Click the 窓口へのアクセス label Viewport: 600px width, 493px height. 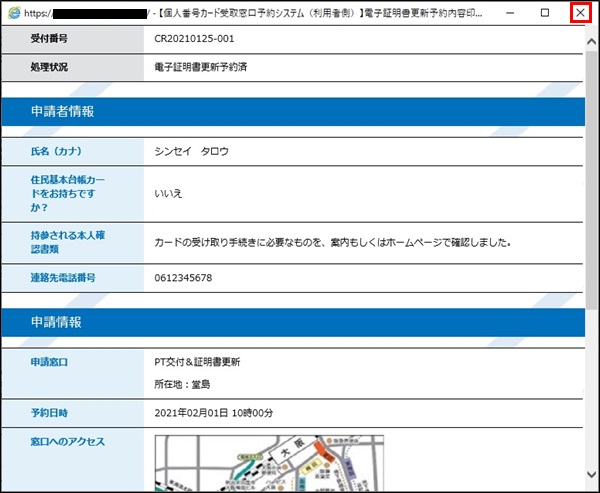point(68,441)
